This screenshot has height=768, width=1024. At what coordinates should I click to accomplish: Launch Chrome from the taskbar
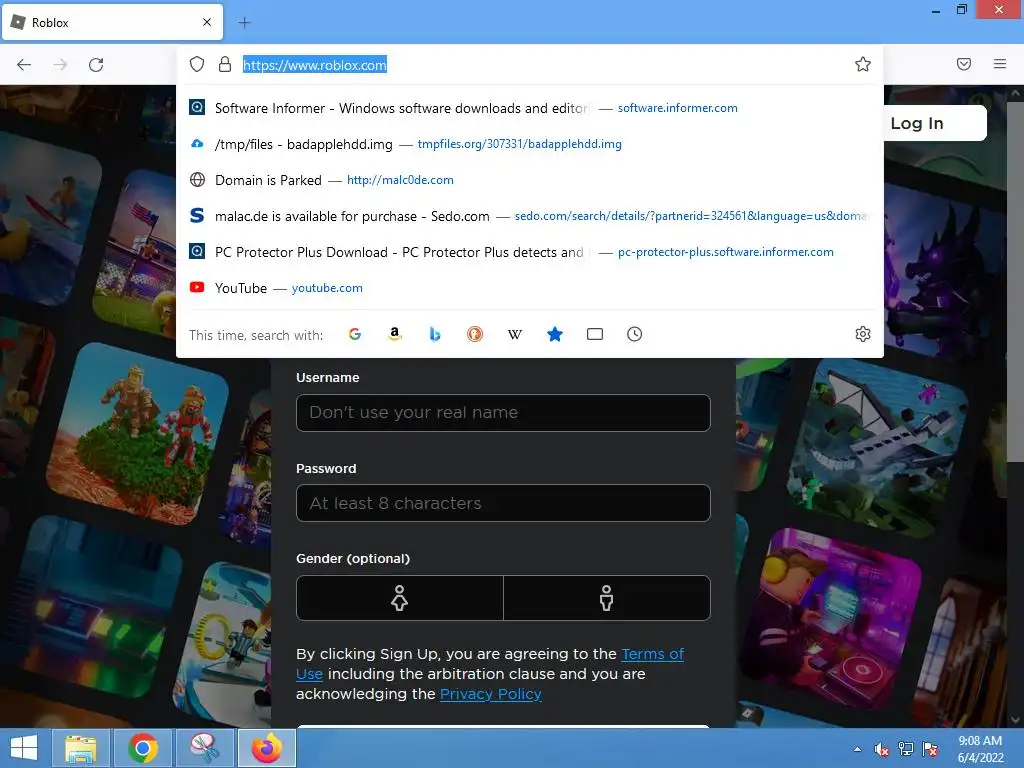[142, 748]
